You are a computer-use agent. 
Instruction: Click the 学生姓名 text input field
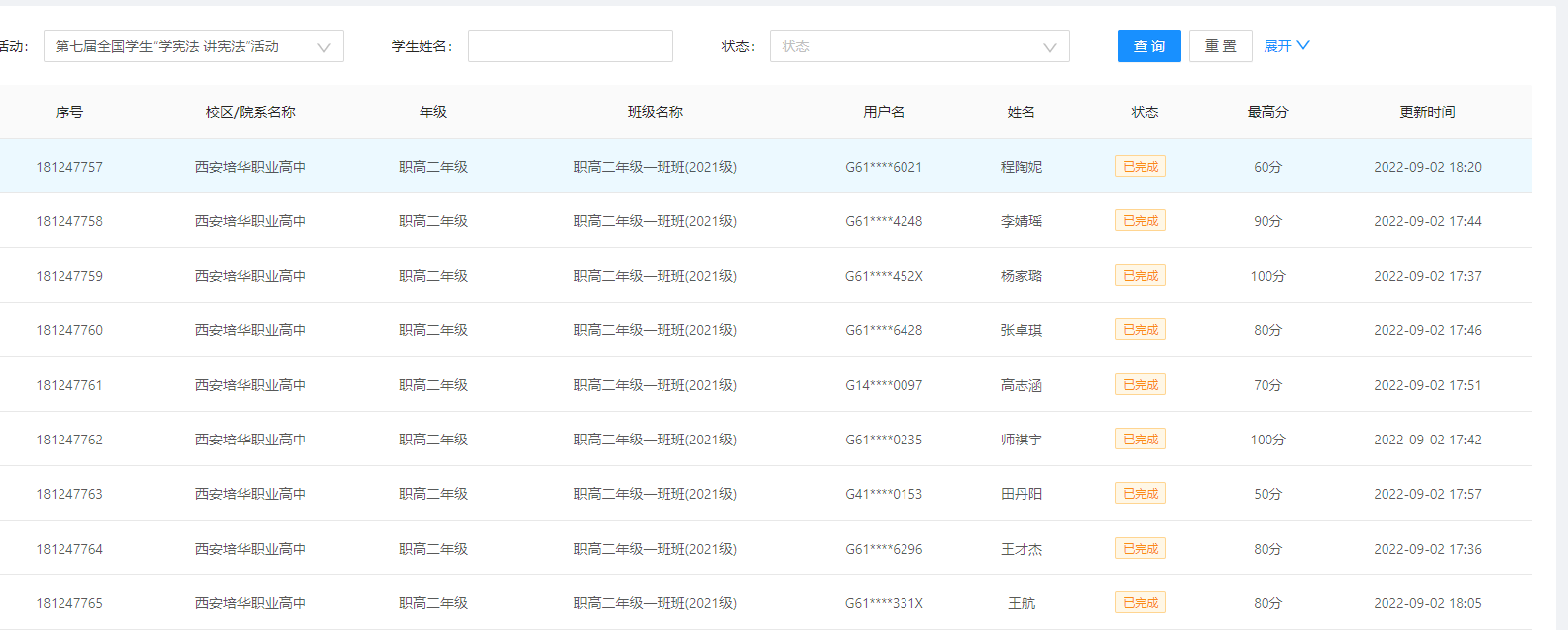(570, 47)
